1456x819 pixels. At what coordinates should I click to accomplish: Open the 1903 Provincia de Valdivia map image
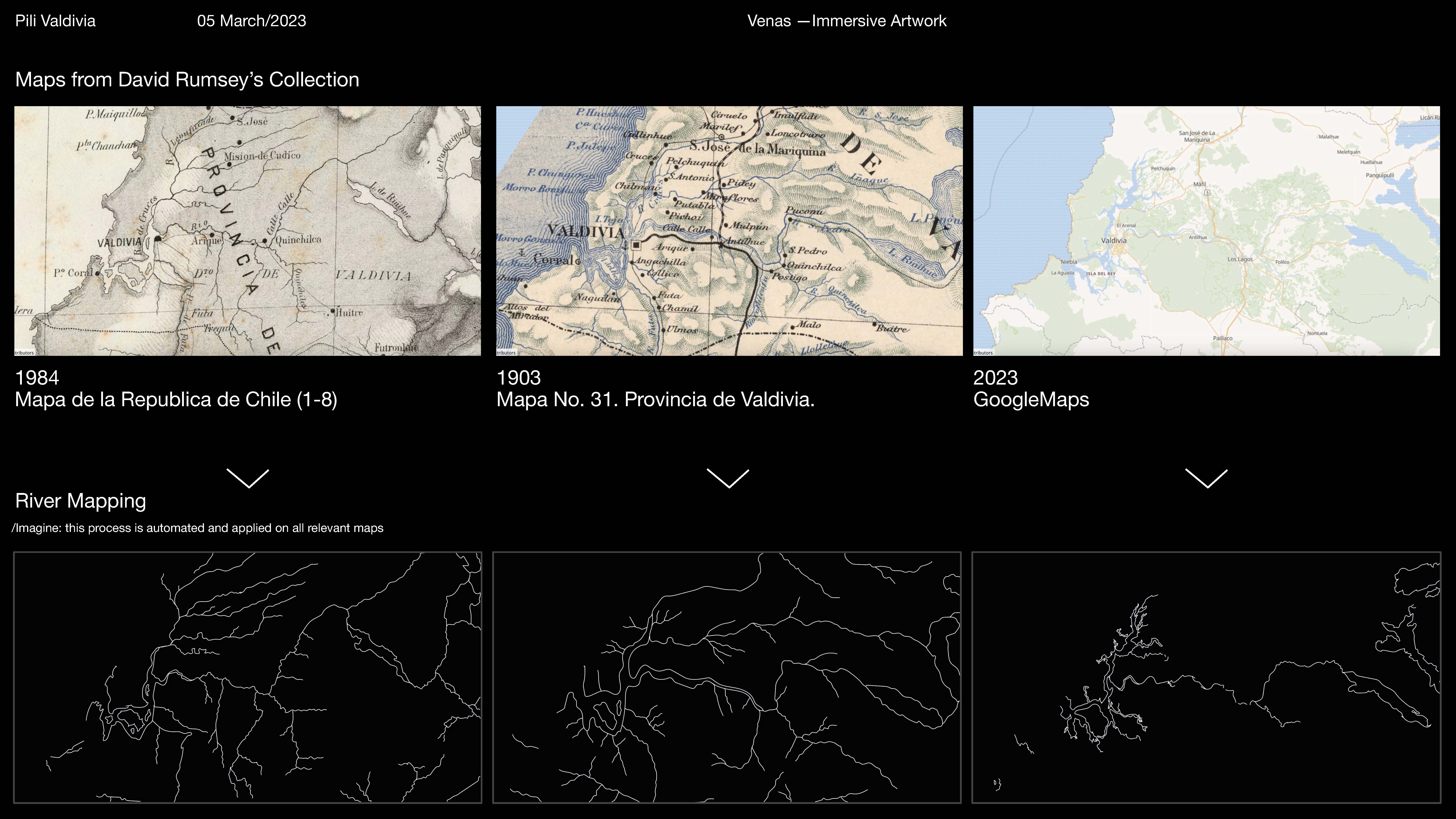pos(729,231)
